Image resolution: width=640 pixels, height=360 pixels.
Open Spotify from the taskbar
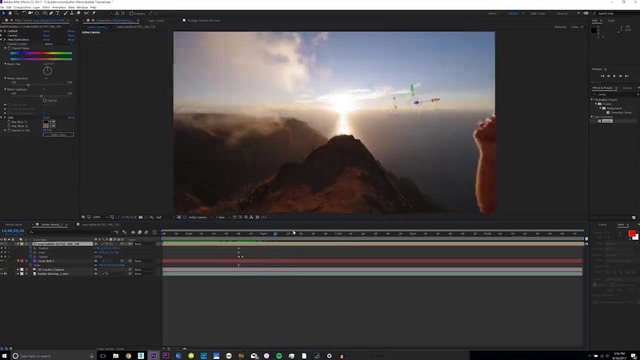click(279, 356)
